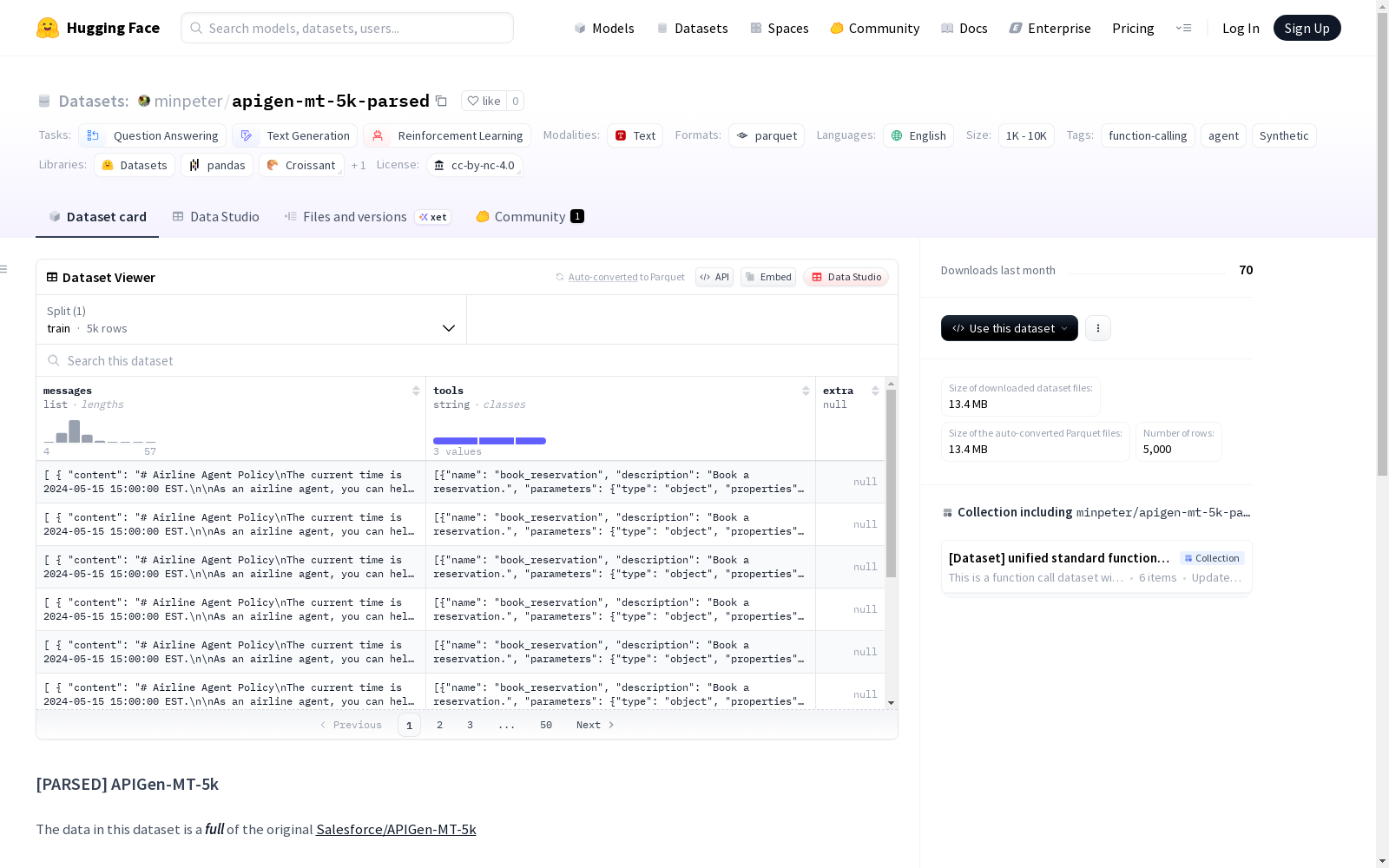Open the three-dot dataset options button

(x=1098, y=328)
